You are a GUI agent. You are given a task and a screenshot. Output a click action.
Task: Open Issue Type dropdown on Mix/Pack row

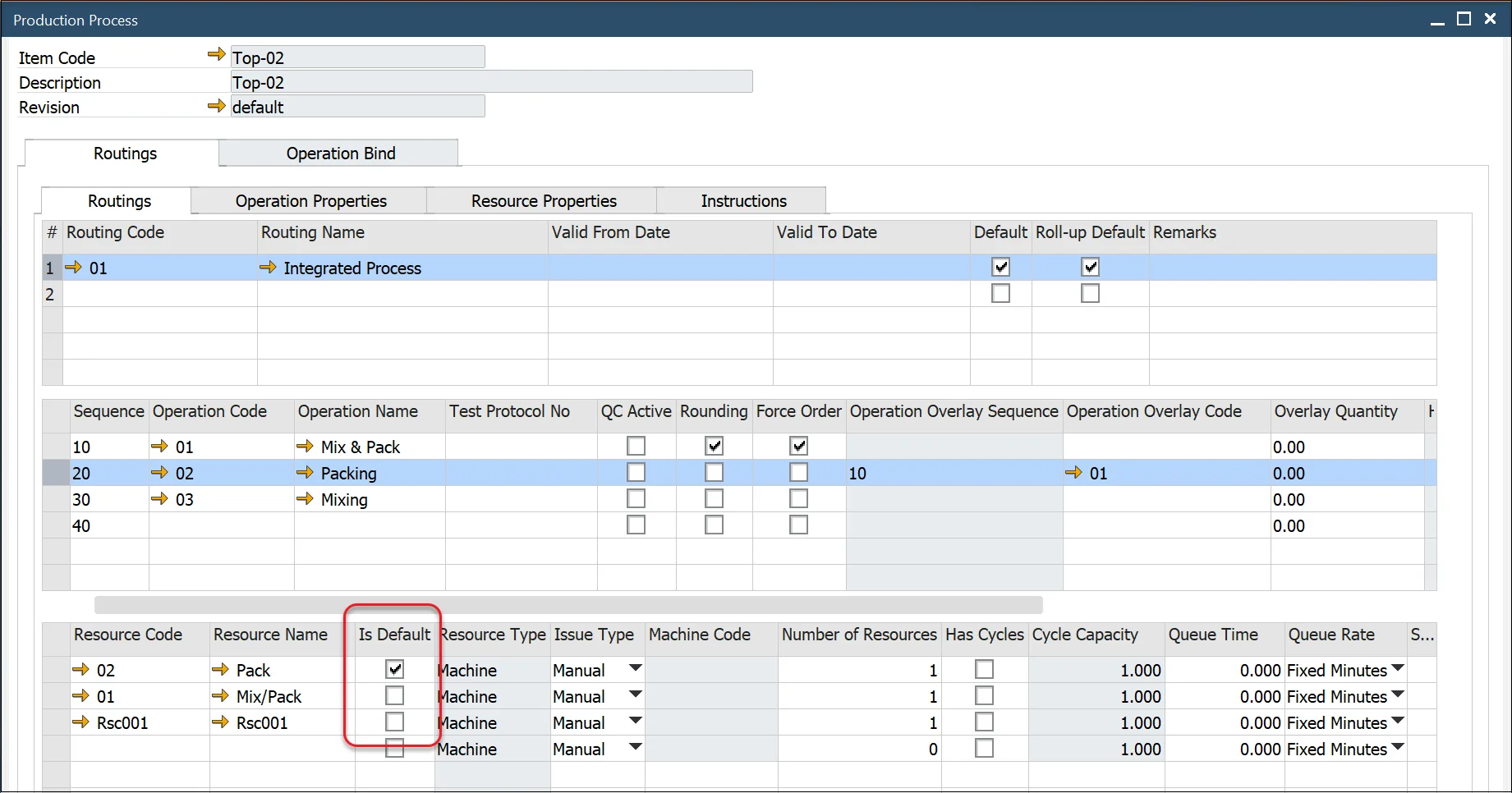click(634, 694)
